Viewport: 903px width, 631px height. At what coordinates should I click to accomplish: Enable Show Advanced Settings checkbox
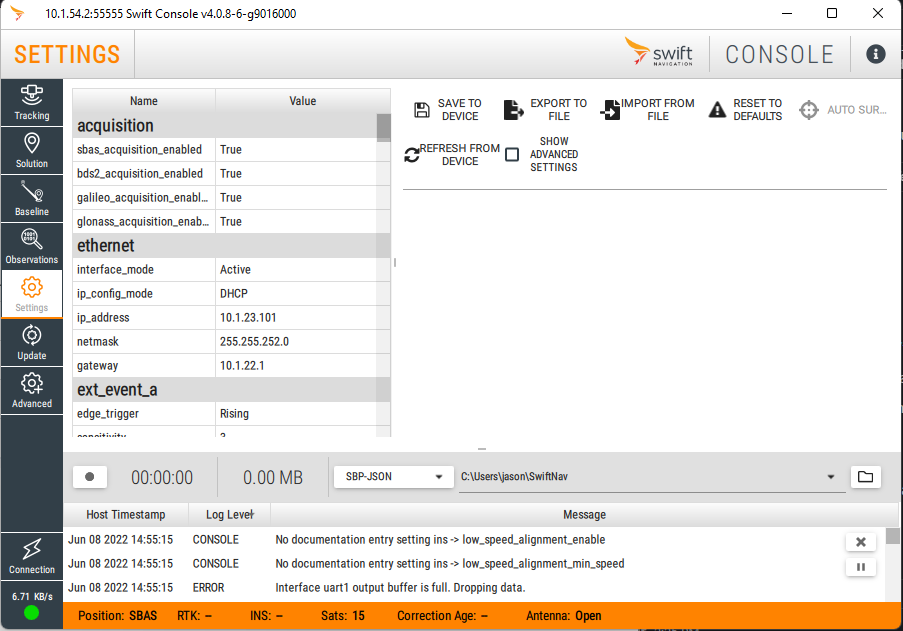pos(511,154)
